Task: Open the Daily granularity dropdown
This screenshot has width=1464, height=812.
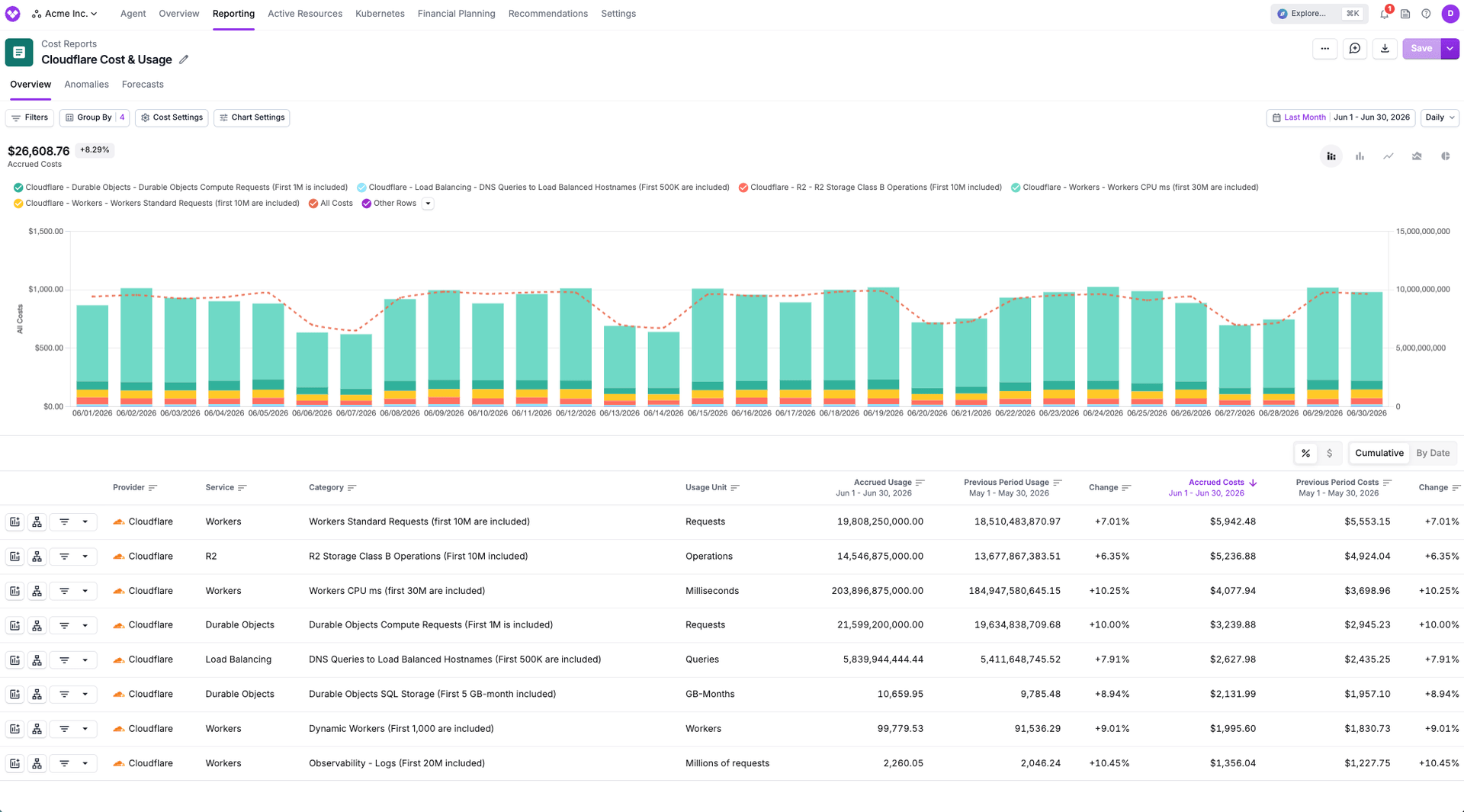Action: [1440, 117]
